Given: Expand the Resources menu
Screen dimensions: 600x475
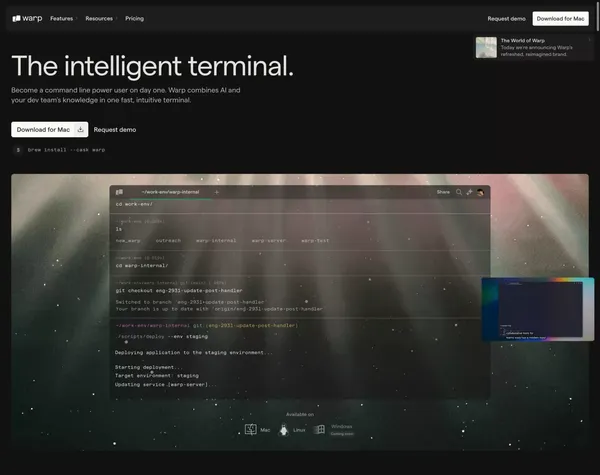Looking at the screenshot, I should point(101,18).
